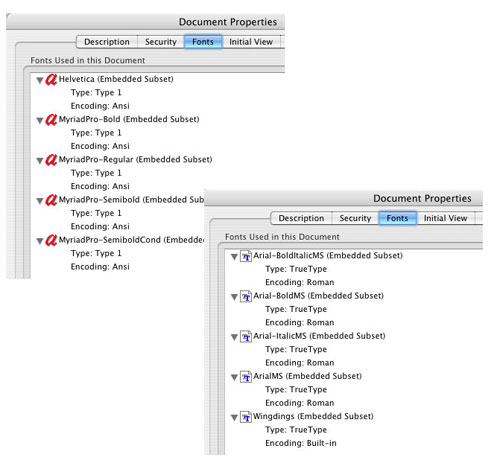Open Initial View tab in back window
This screenshot has height=466, width=500.
251,42
